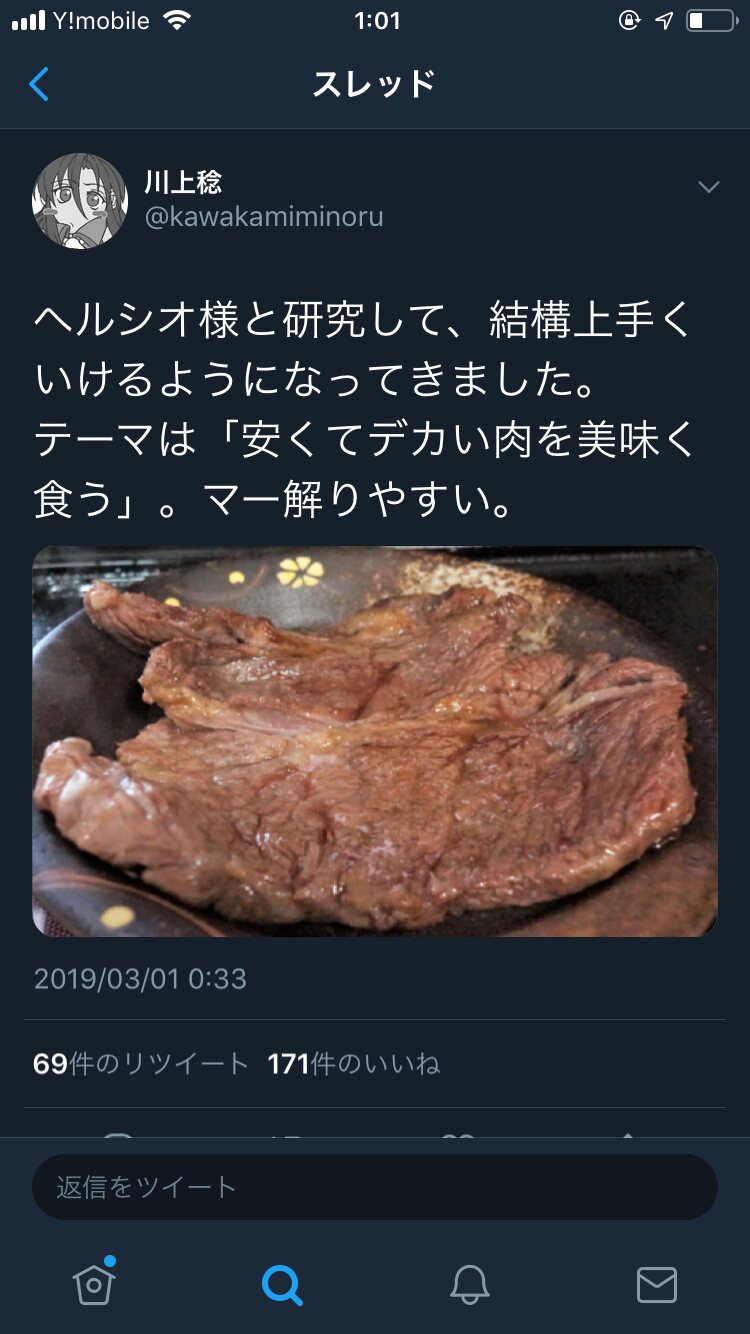The height and width of the screenshot is (1334, 750).
Task: Tap the rotation lock status icon
Action: tap(629, 21)
